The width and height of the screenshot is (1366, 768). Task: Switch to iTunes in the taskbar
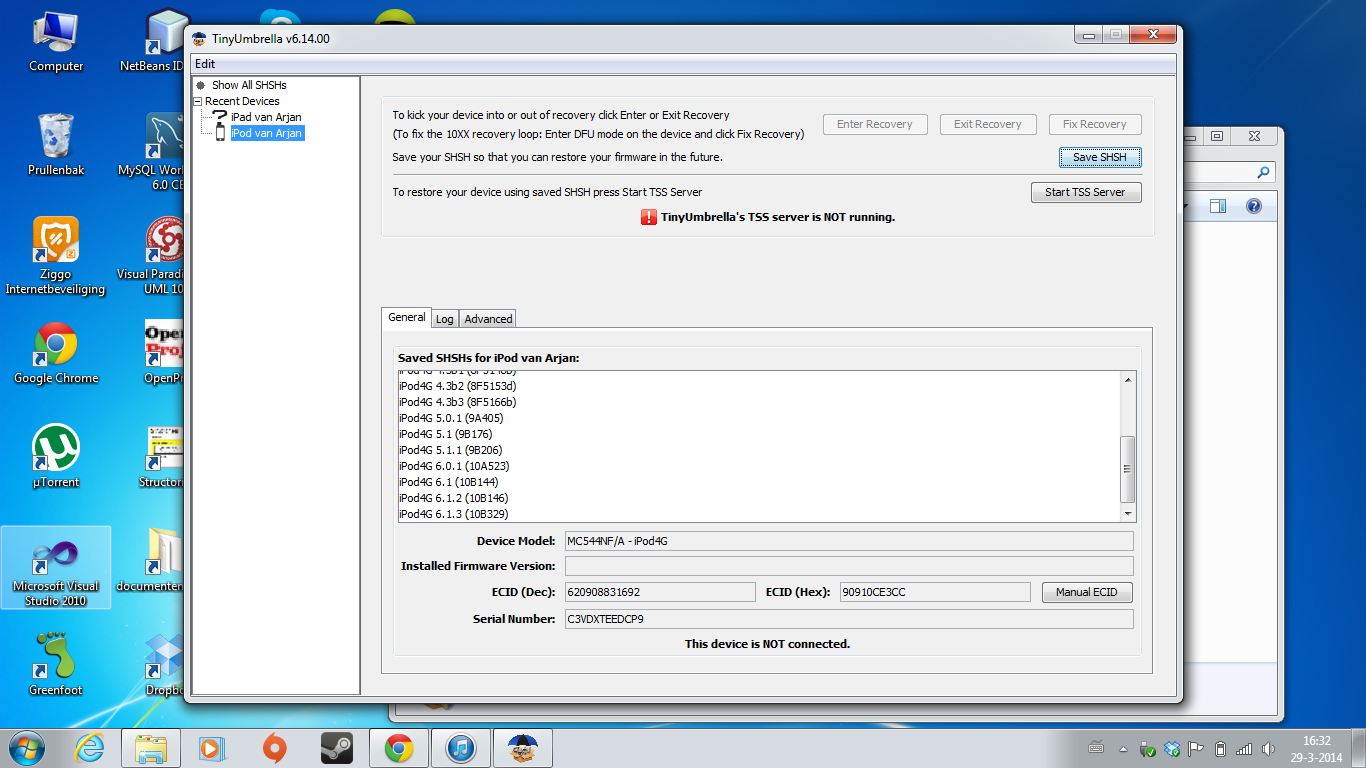pos(460,747)
